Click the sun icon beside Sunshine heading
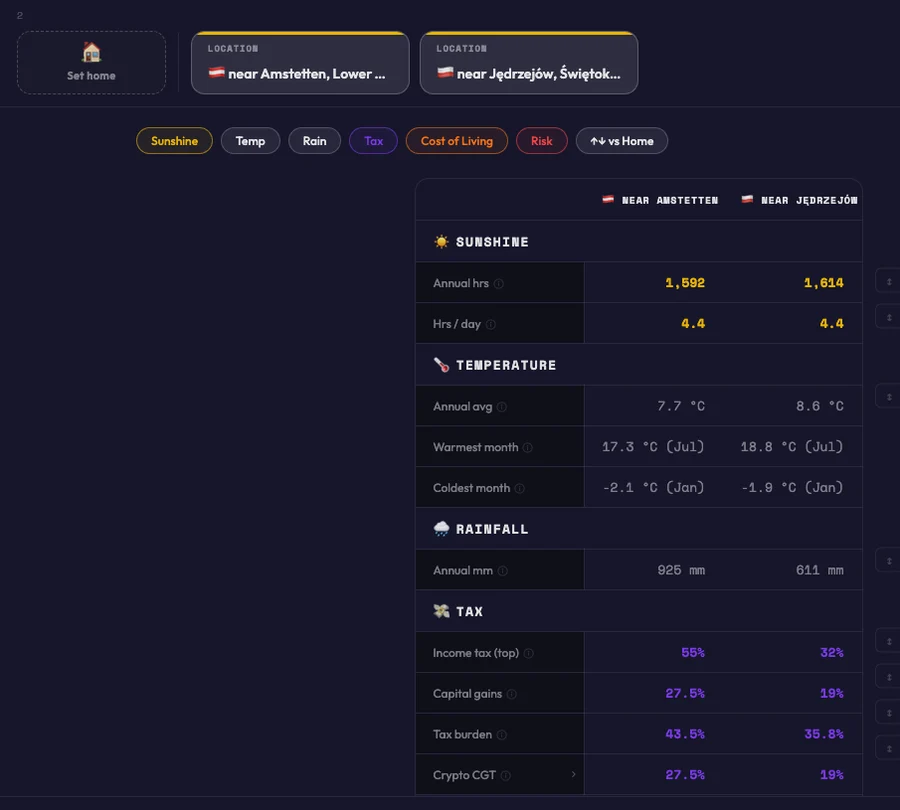 click(441, 242)
